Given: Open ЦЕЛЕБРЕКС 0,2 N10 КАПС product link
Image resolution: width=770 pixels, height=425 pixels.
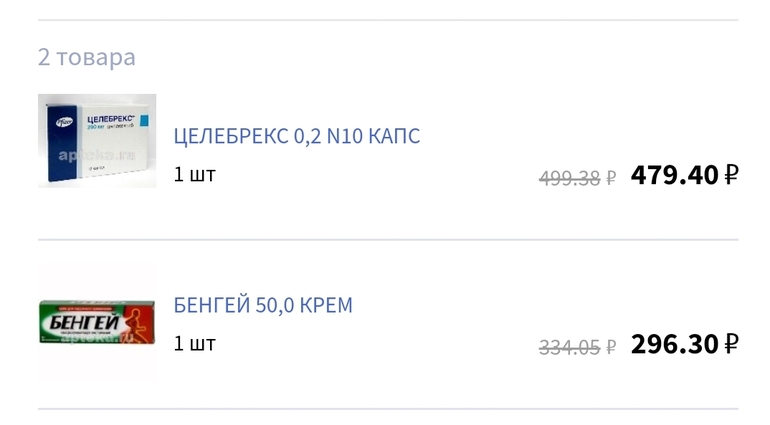Looking at the screenshot, I should point(297,136).
